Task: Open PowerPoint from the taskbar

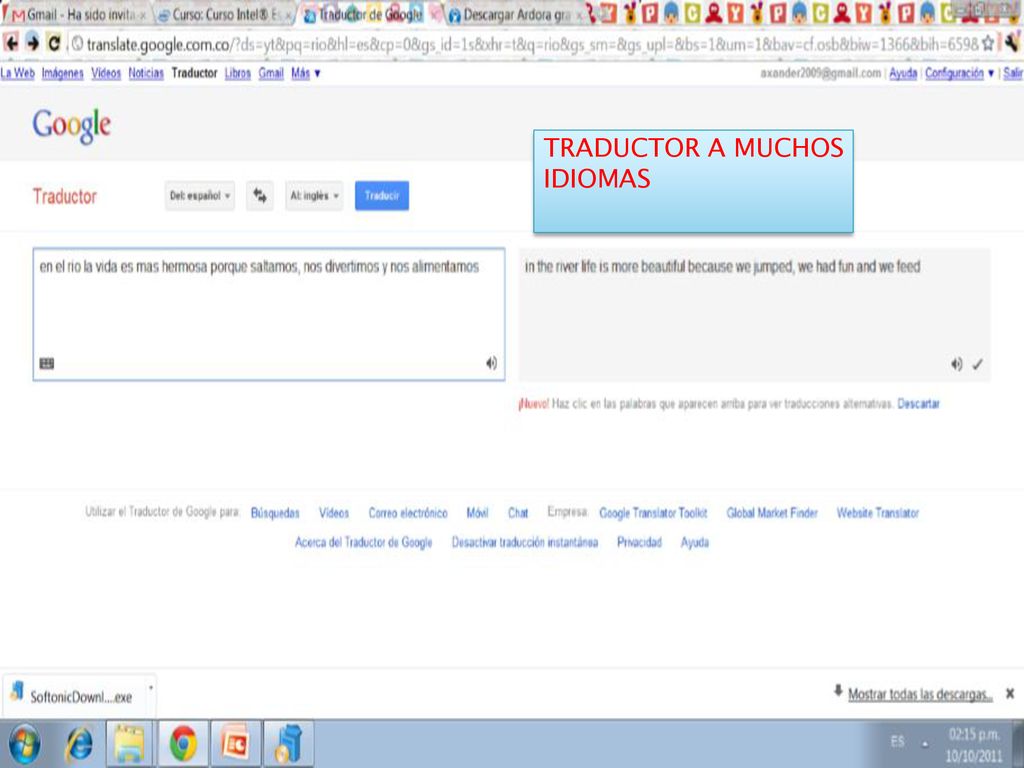Action: [x=236, y=744]
